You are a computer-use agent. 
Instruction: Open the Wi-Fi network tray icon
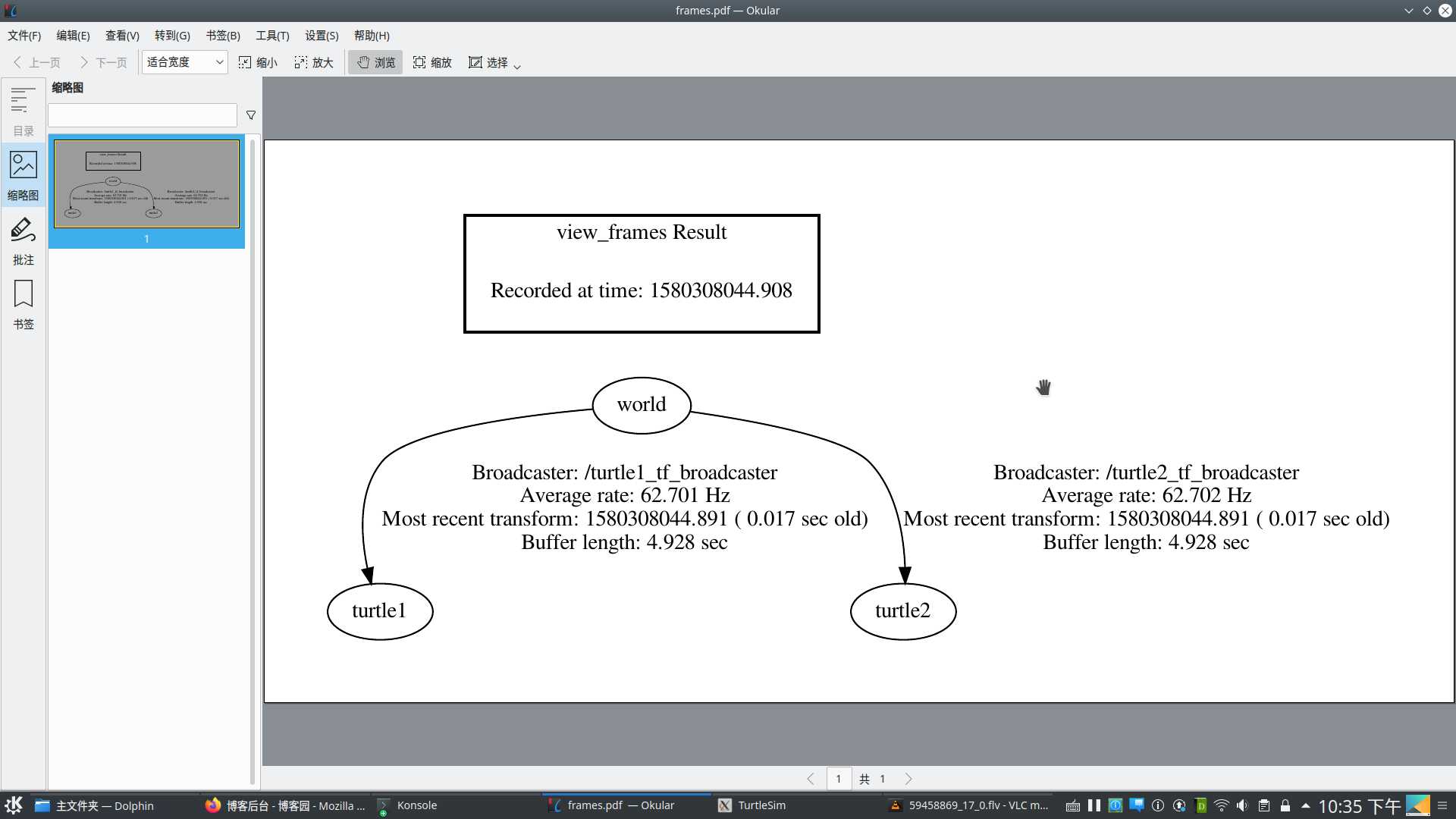1222,805
